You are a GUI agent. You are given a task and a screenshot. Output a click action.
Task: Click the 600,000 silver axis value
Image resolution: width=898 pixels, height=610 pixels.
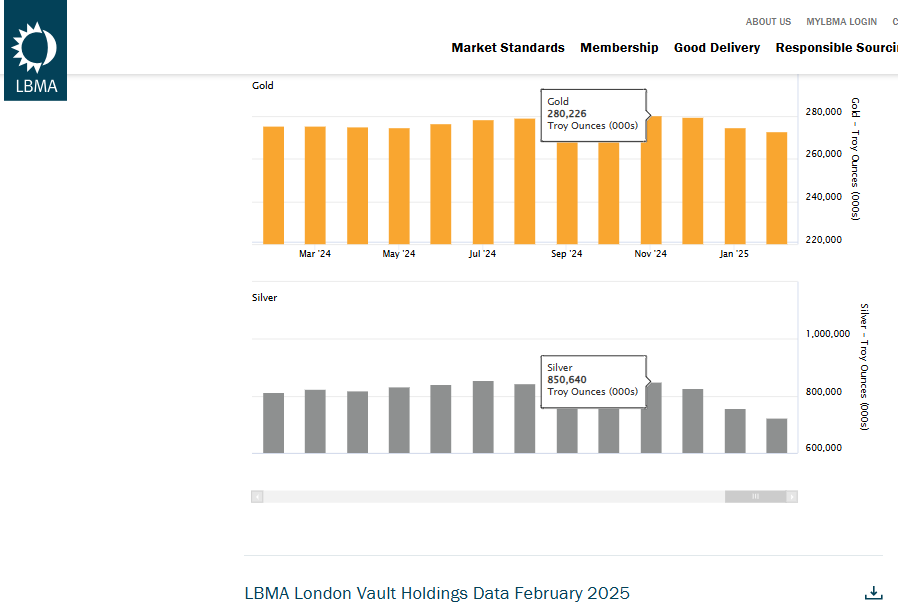click(824, 447)
